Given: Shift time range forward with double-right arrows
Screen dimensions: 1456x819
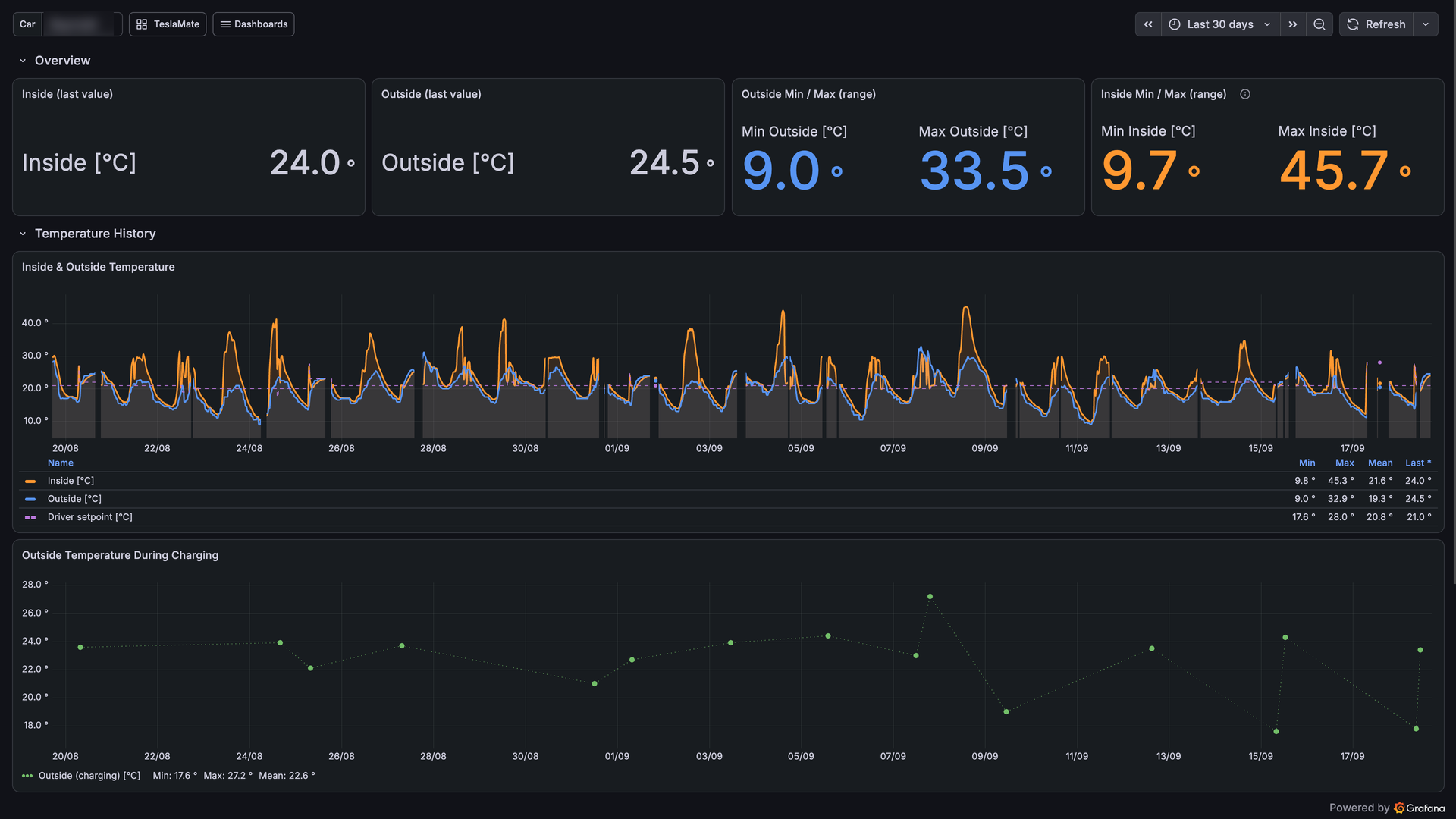Looking at the screenshot, I should [1293, 24].
